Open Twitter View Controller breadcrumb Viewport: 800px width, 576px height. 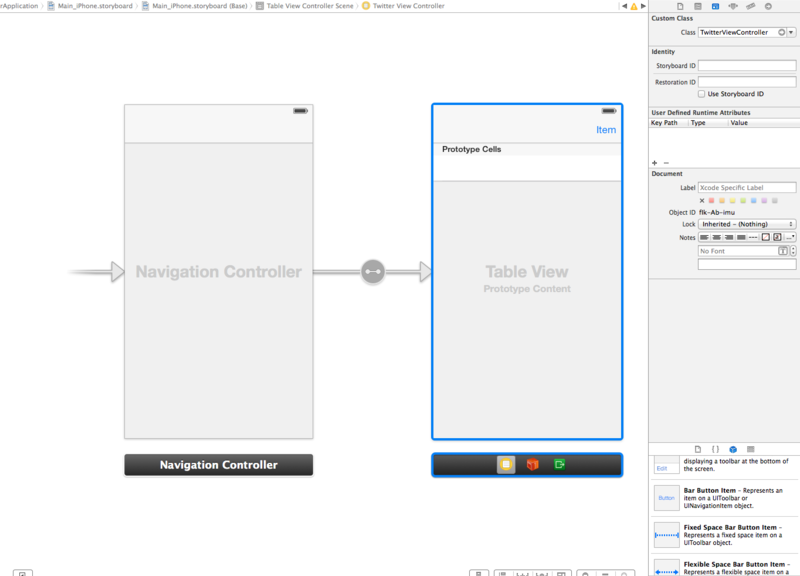(x=403, y=6)
